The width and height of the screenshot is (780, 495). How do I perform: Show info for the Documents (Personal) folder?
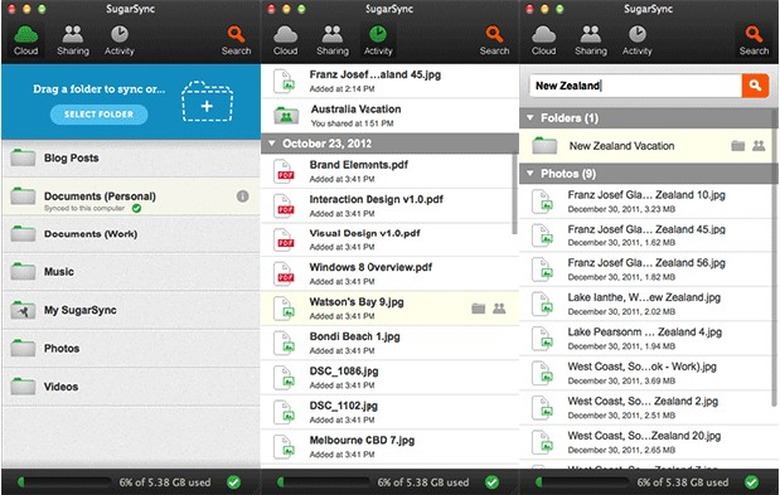(x=242, y=196)
